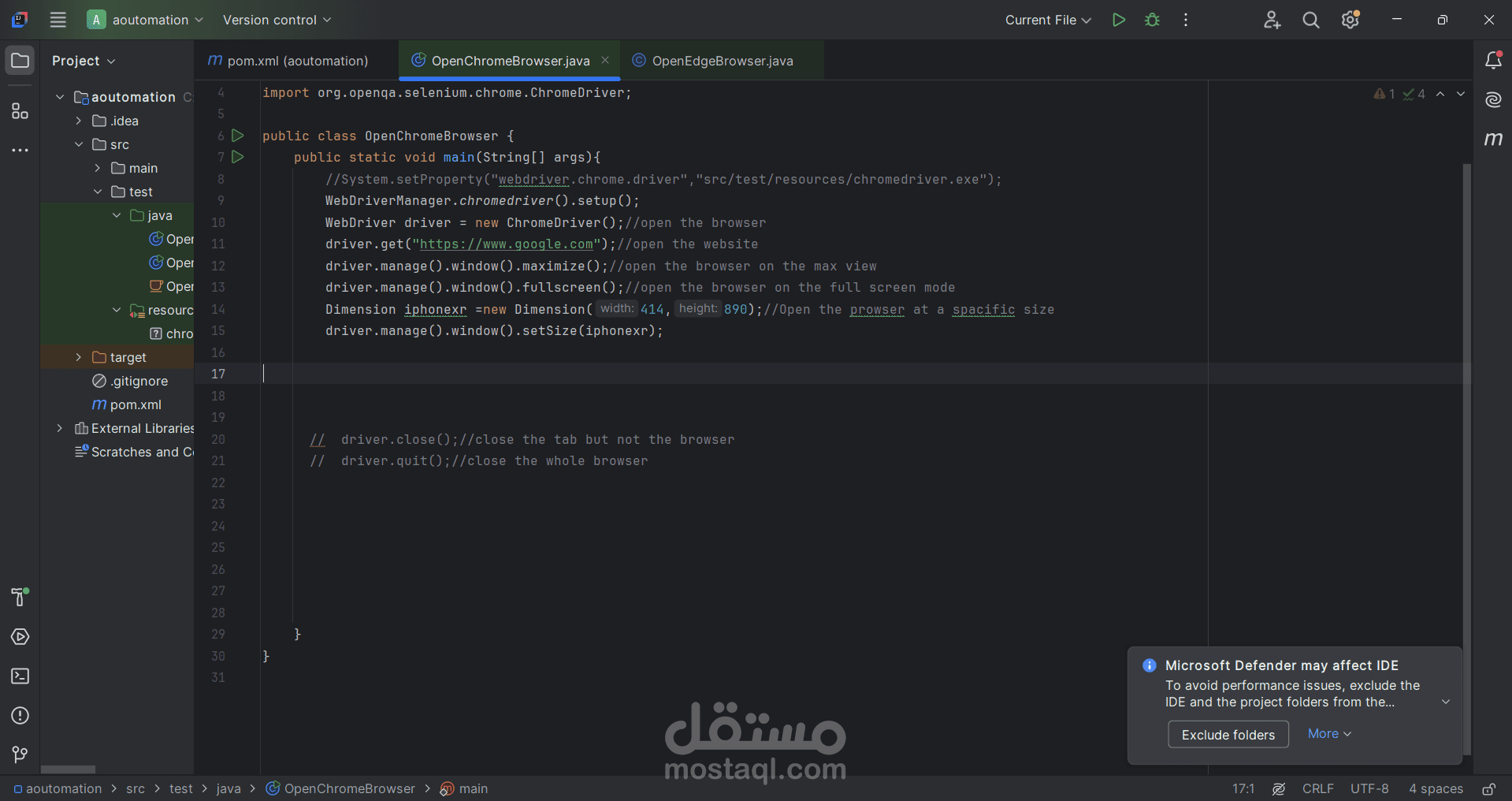The image size is (1512, 801).
Task: Open the Current File run configuration dropdown
Action: coord(1048,20)
